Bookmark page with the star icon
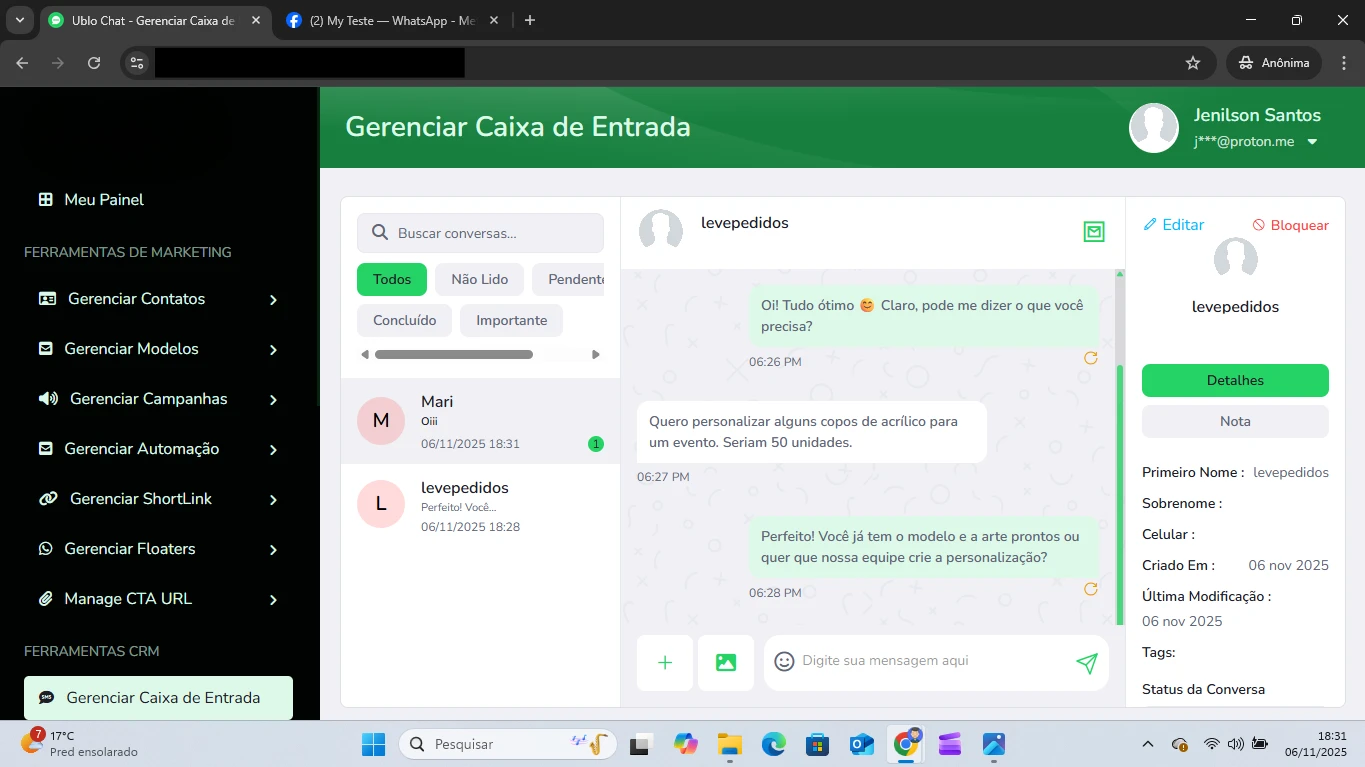 (x=1192, y=63)
